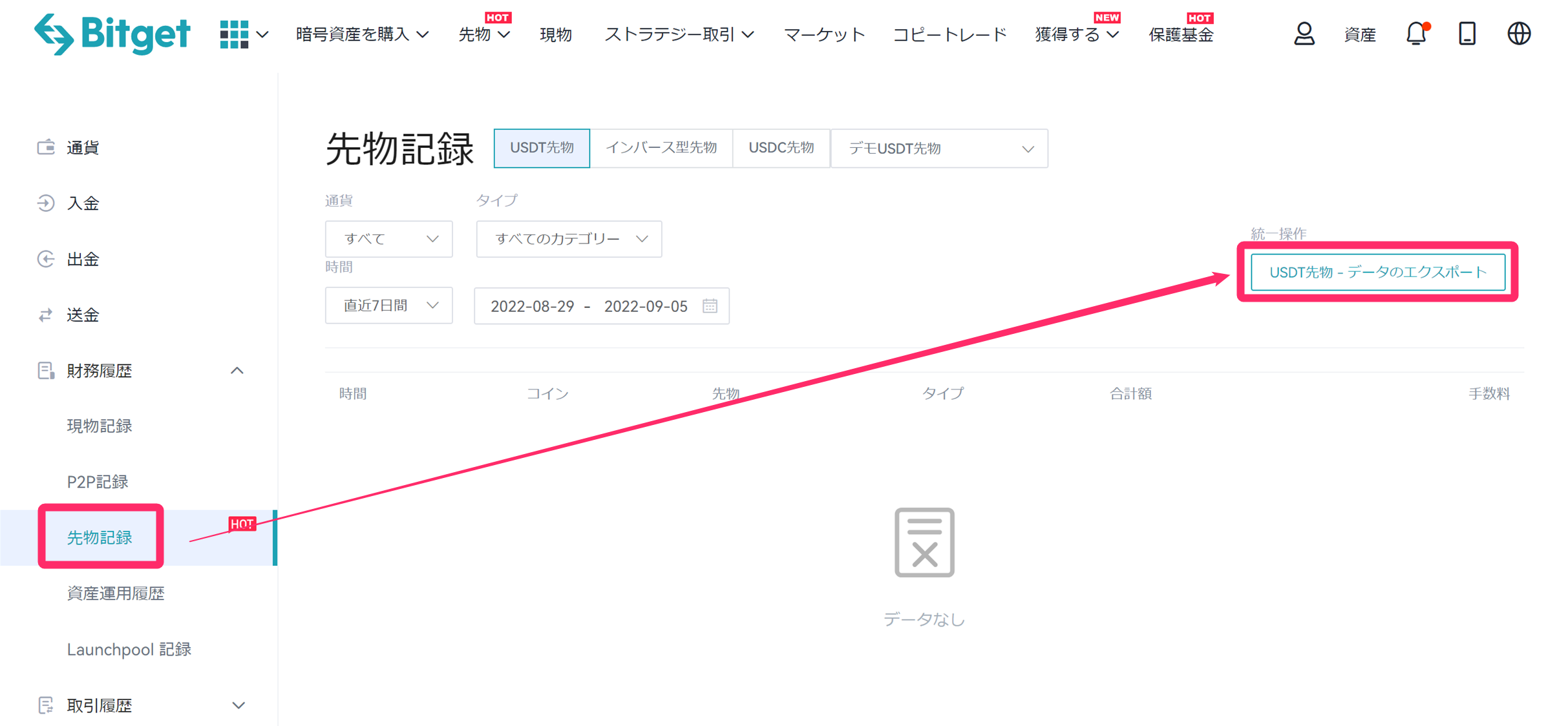The height and width of the screenshot is (726, 1568).
Task: Click the コイン column header
Action: coord(547,393)
